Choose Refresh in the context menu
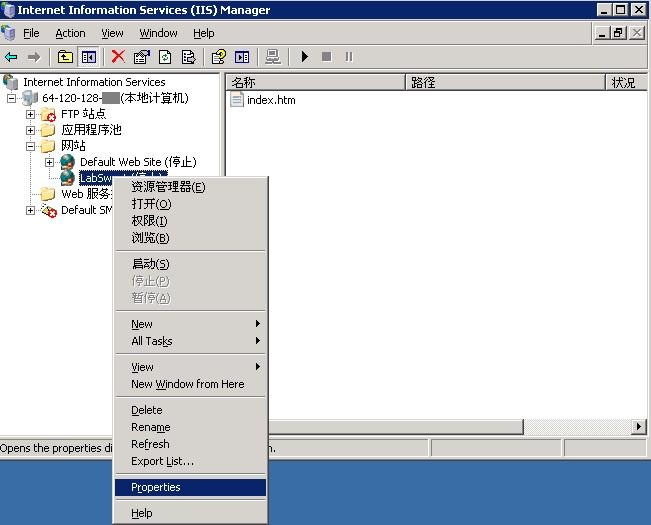The width and height of the screenshot is (651, 525). point(191,444)
